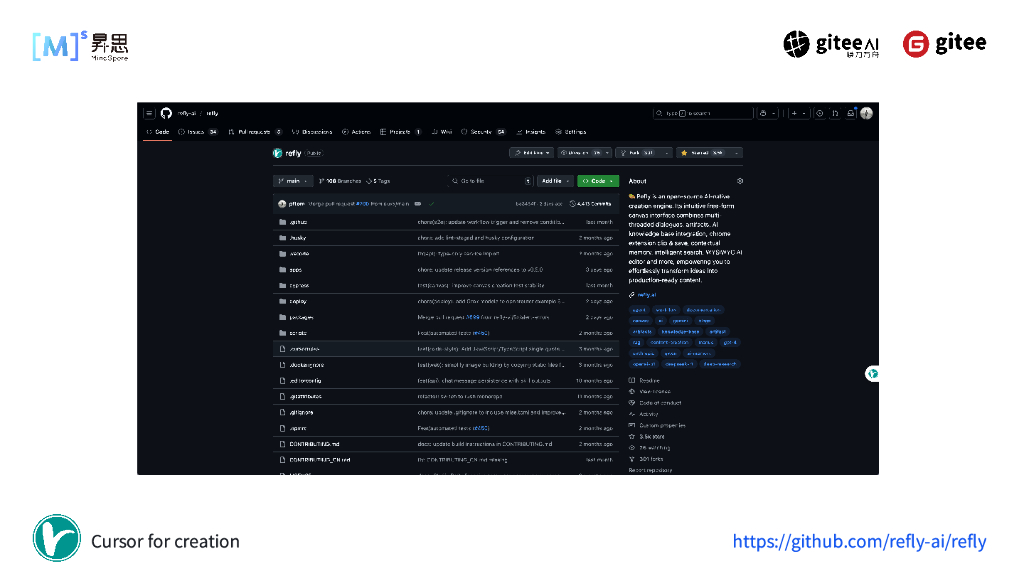Click the Fork button
The width and height of the screenshot is (1024, 576).
click(x=637, y=153)
